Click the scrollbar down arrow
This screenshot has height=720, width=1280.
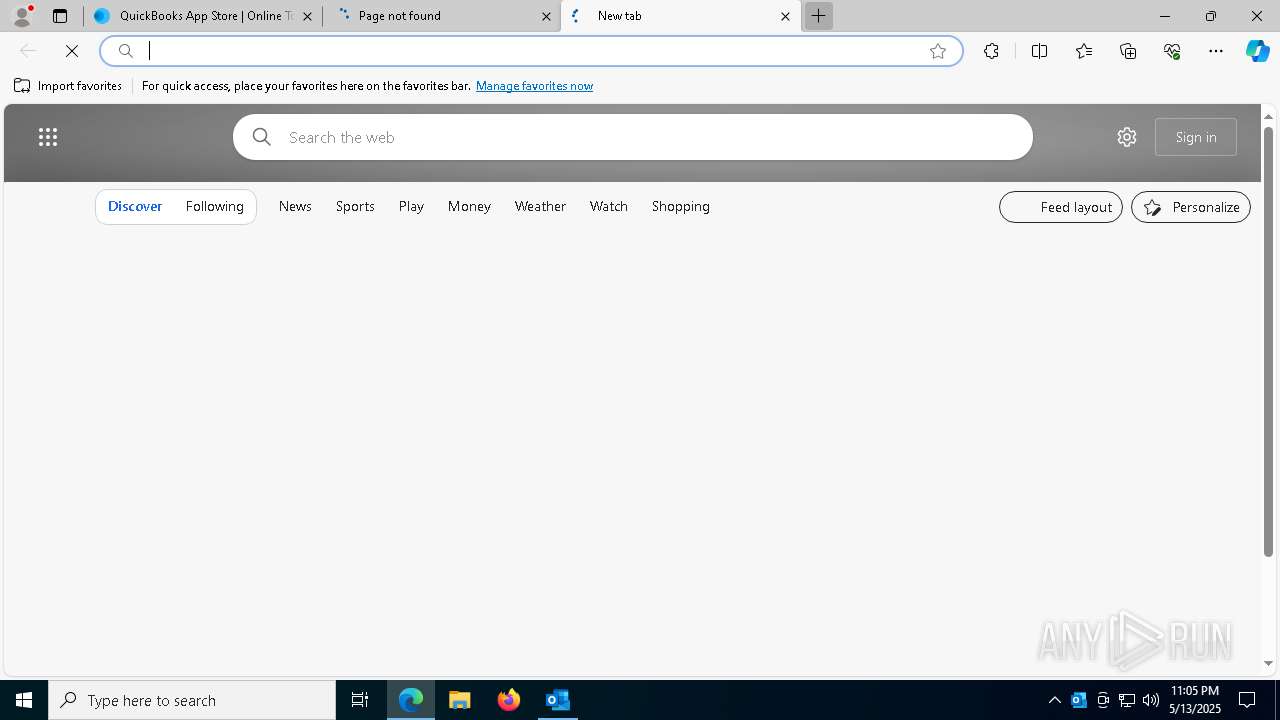coord(1268,663)
